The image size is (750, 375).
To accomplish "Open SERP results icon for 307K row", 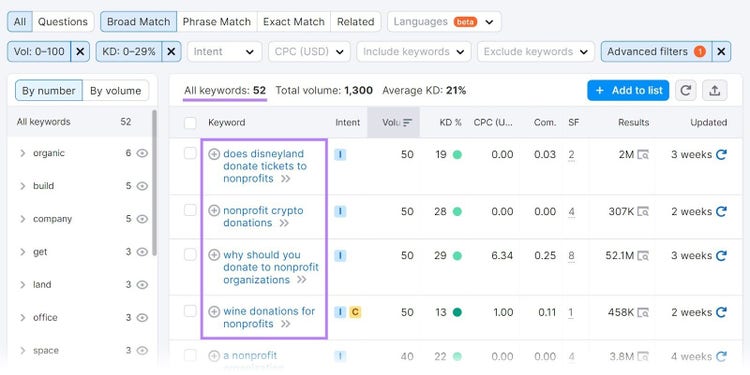I will tap(643, 211).
